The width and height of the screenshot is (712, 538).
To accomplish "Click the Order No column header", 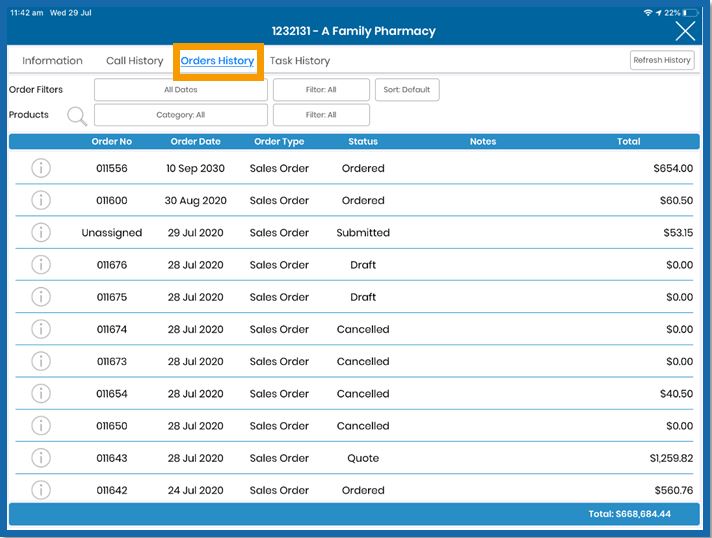I will point(112,141).
